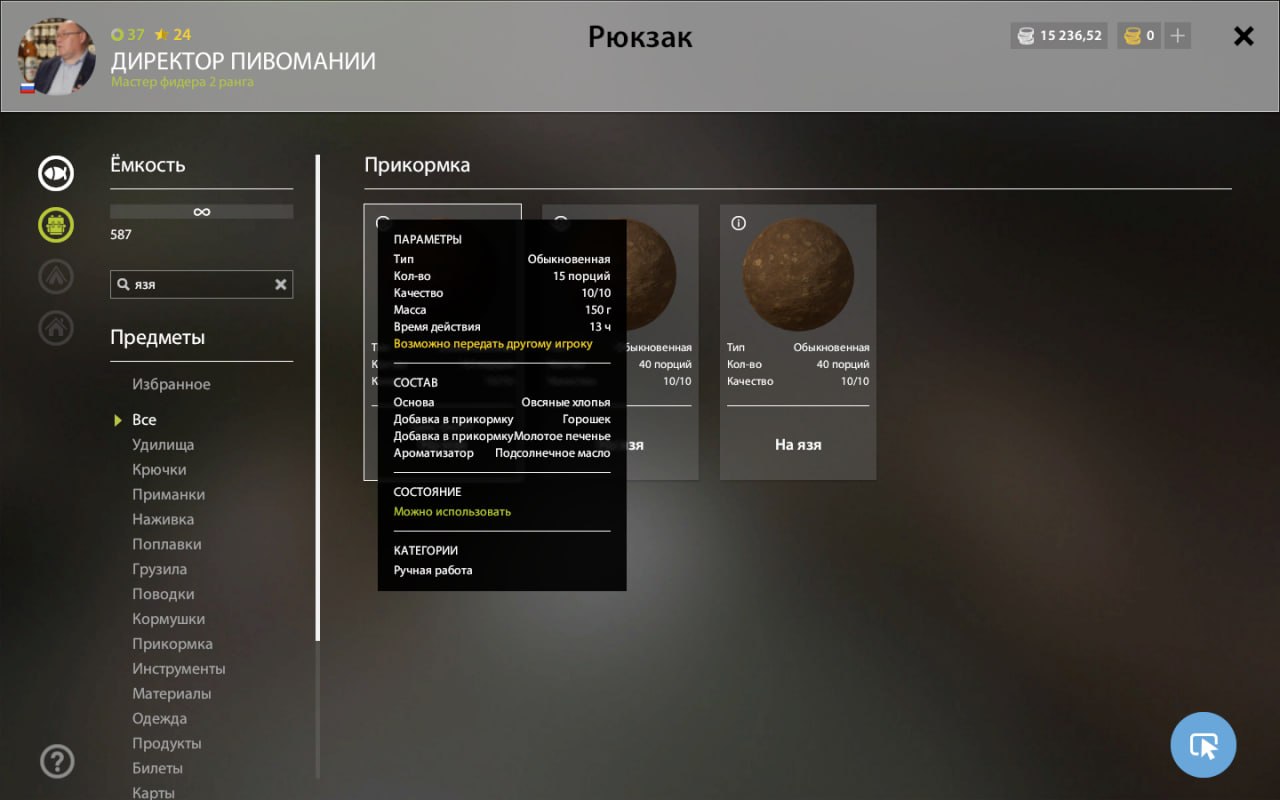Click the player avatar picture
Screen dimensions: 1280x800
[57, 56]
